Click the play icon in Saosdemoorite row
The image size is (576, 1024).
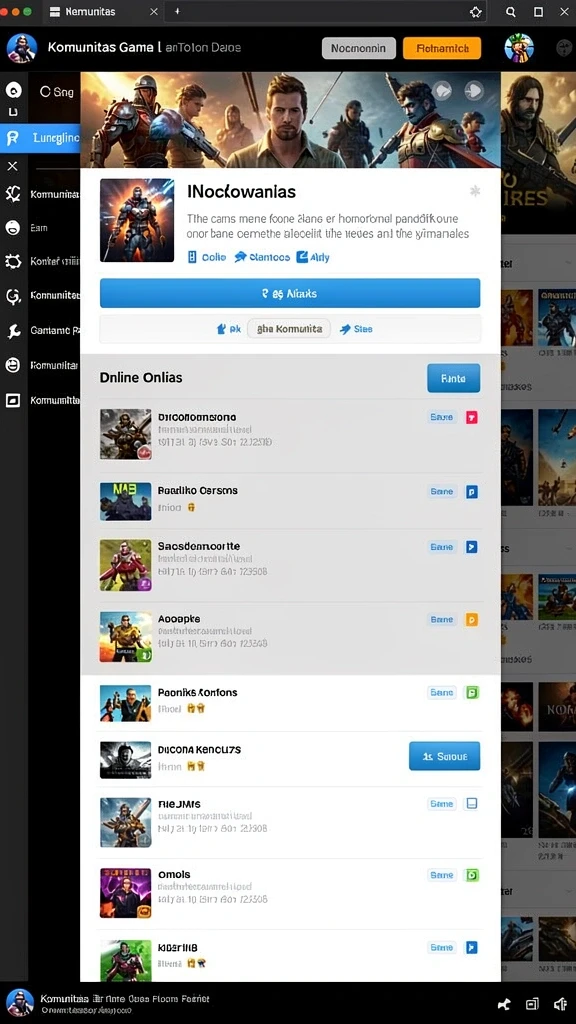(472, 547)
